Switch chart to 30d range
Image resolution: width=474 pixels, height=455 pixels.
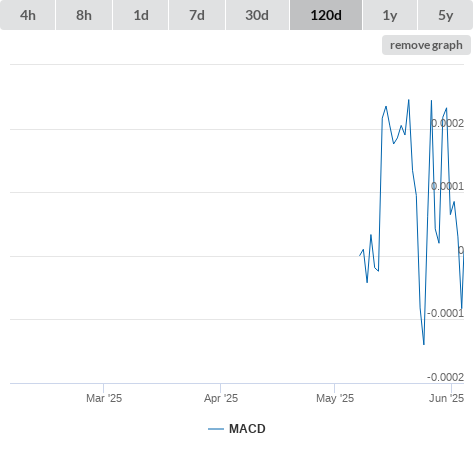pyautogui.click(x=257, y=15)
